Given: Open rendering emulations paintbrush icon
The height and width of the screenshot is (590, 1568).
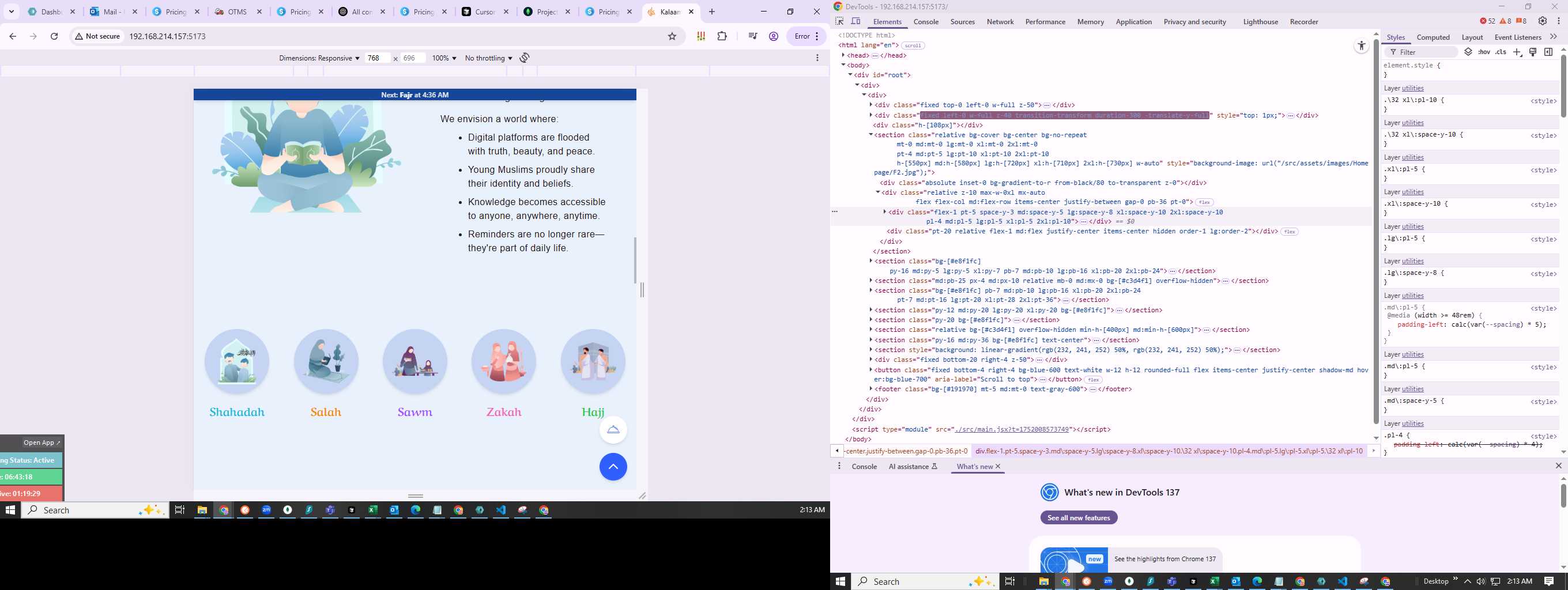Looking at the screenshot, I should click(1533, 52).
